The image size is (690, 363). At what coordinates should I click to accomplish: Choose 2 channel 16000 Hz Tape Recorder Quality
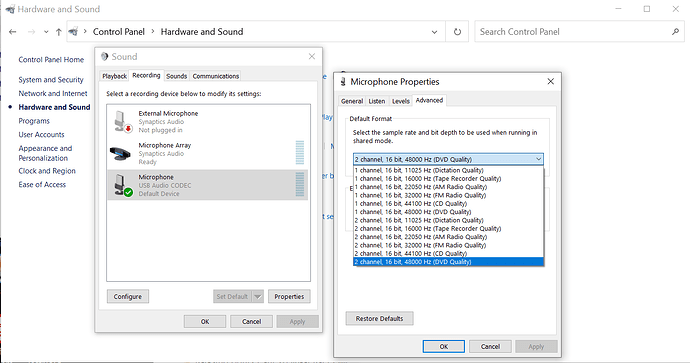coord(448,229)
